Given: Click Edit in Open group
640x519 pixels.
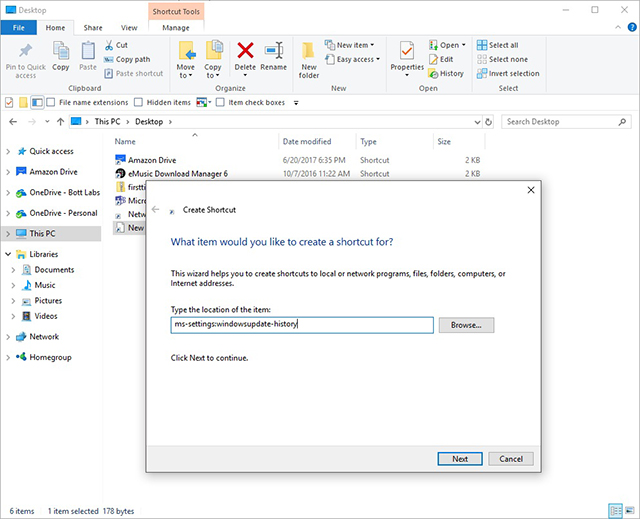Looking at the screenshot, I should pos(441,59).
